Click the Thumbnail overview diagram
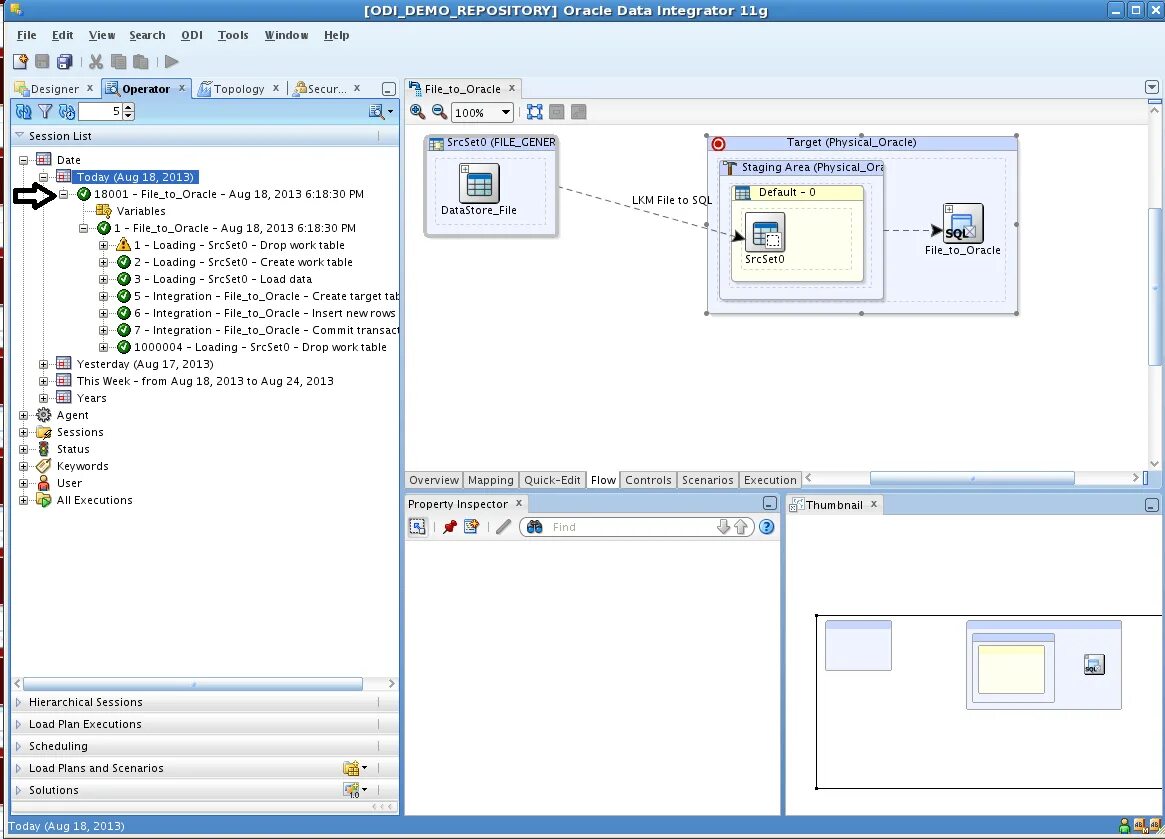 988,702
